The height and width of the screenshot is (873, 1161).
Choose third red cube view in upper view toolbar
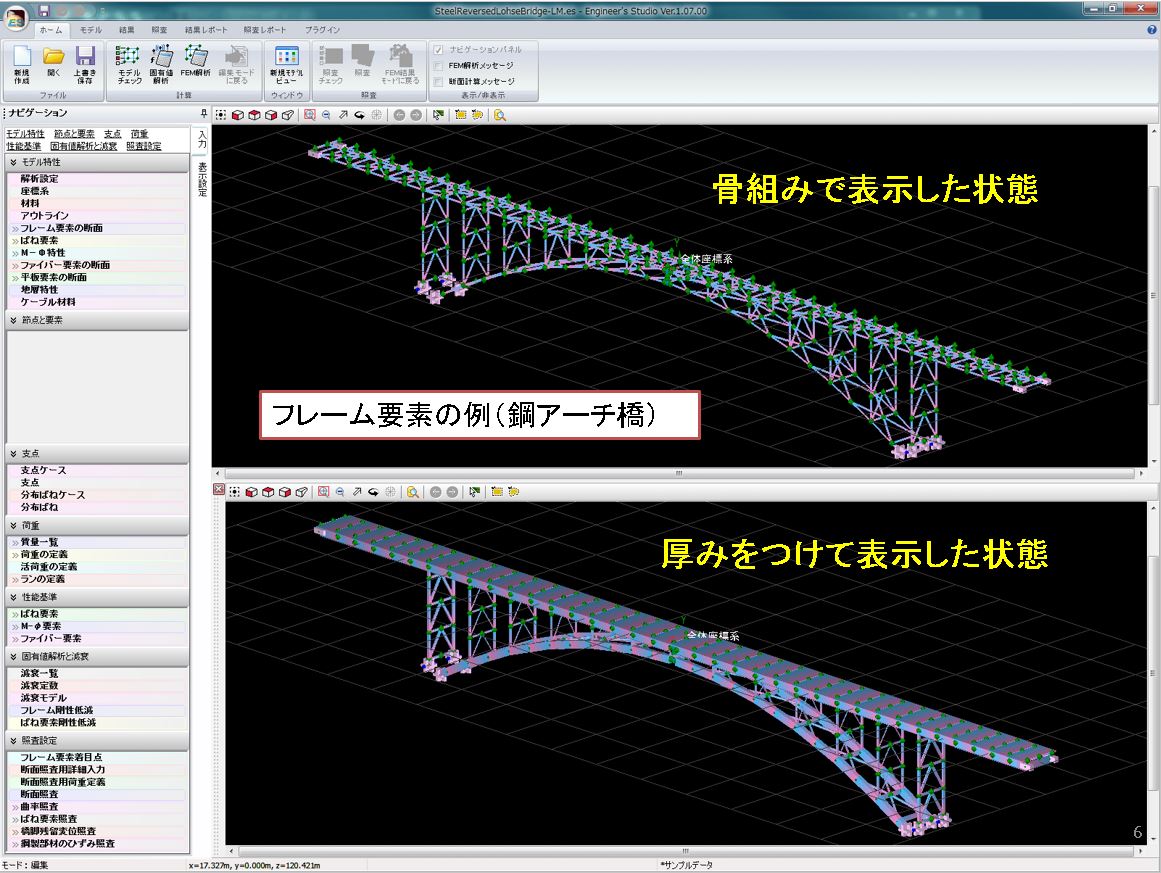271,115
